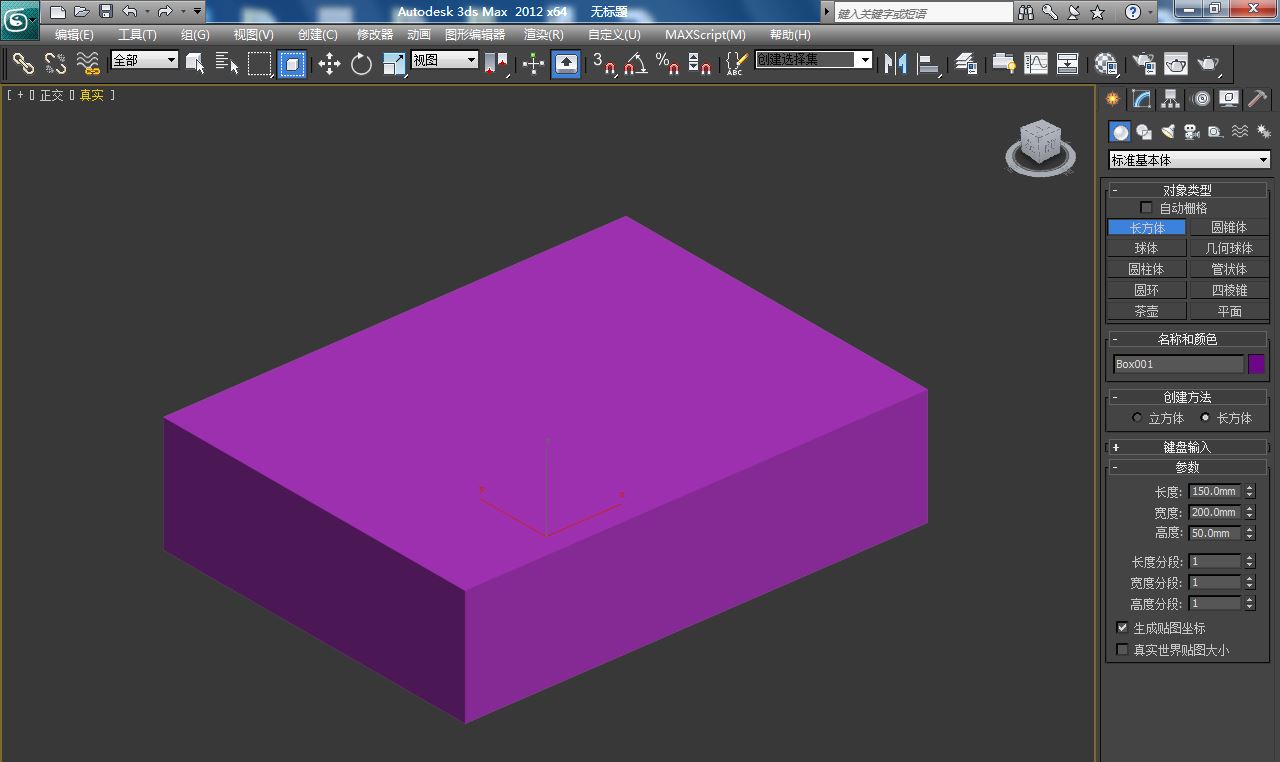
Task: Select the Move transform tool
Action: point(329,64)
